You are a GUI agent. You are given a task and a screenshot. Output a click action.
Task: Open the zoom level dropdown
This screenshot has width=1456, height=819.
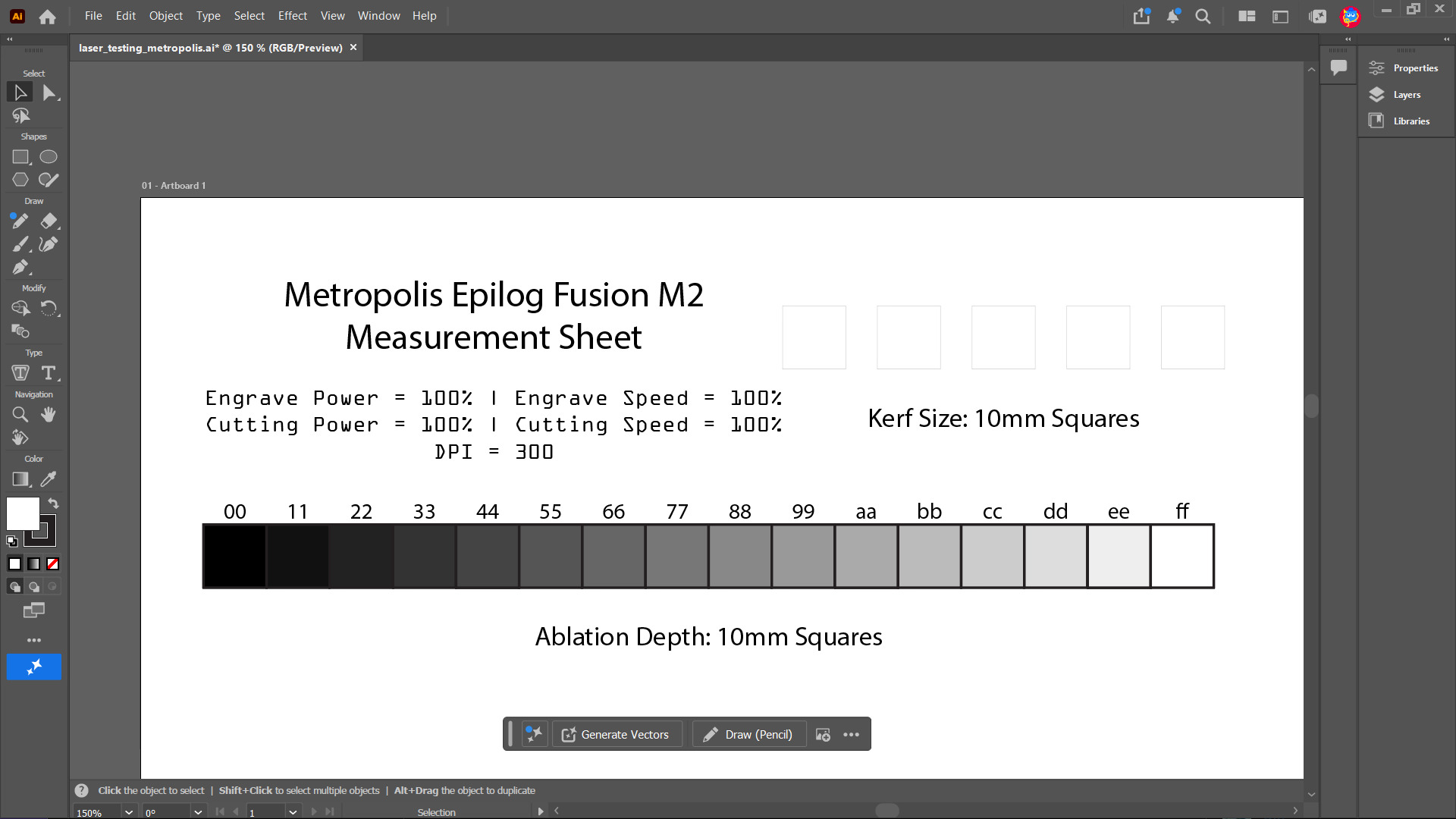pos(129,812)
